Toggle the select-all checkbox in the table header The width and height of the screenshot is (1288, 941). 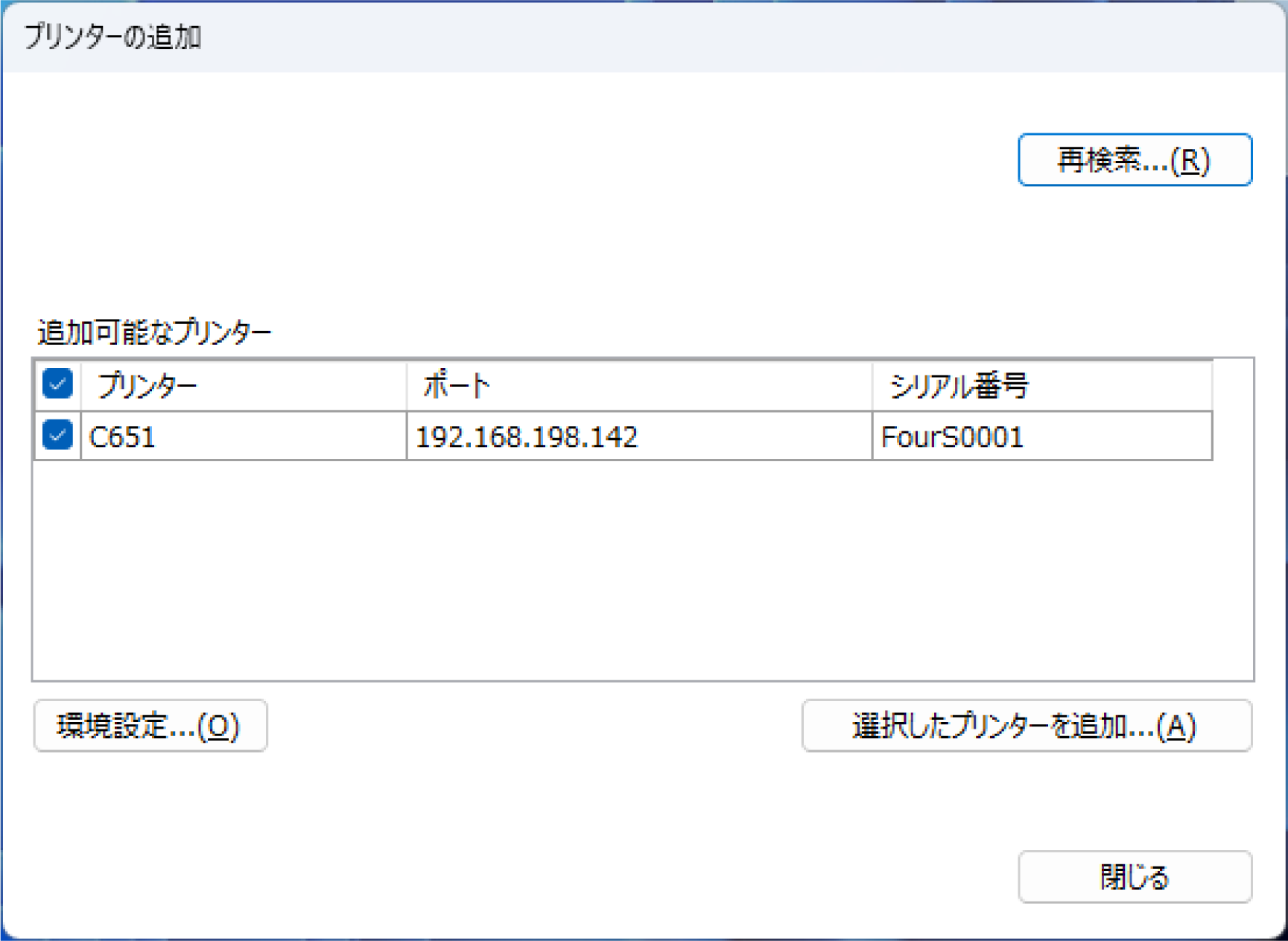[x=57, y=384]
